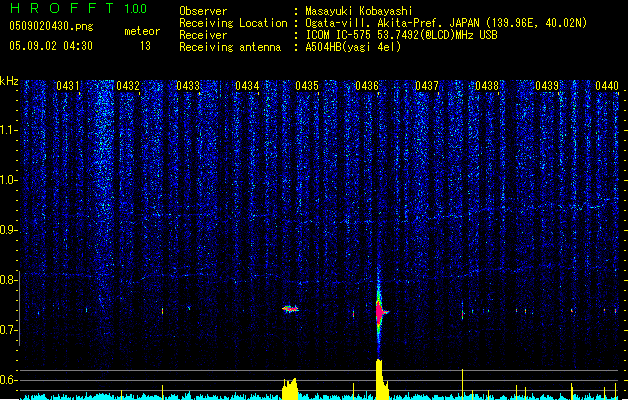Select antenna value A504HB(yagi 4el)
This screenshot has width=629, height=400.
(353, 47)
